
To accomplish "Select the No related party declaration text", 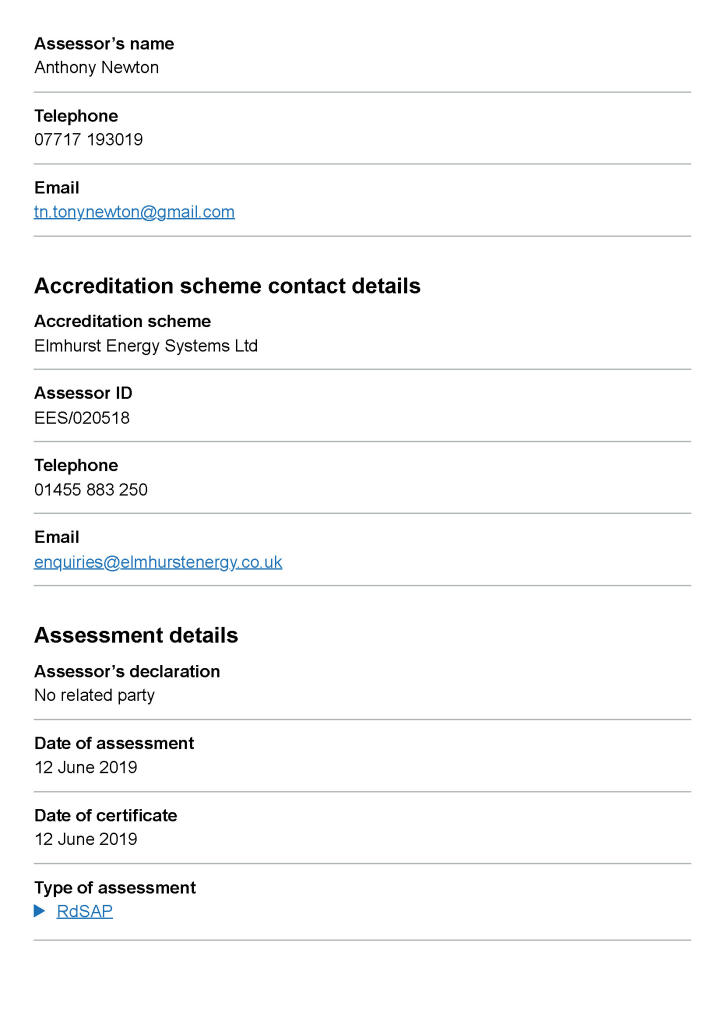I will pos(94,695).
